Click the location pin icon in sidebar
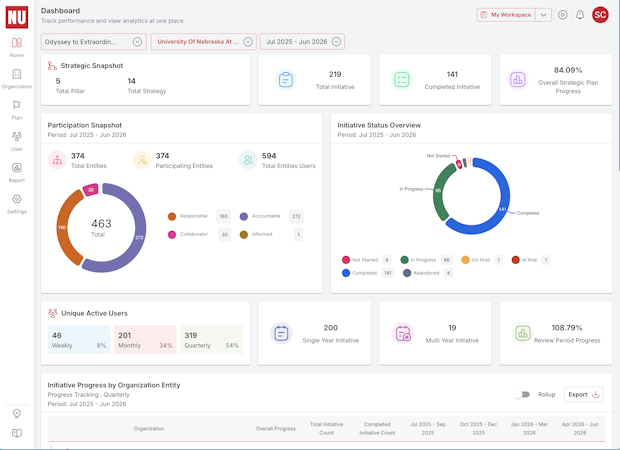 (x=17, y=414)
